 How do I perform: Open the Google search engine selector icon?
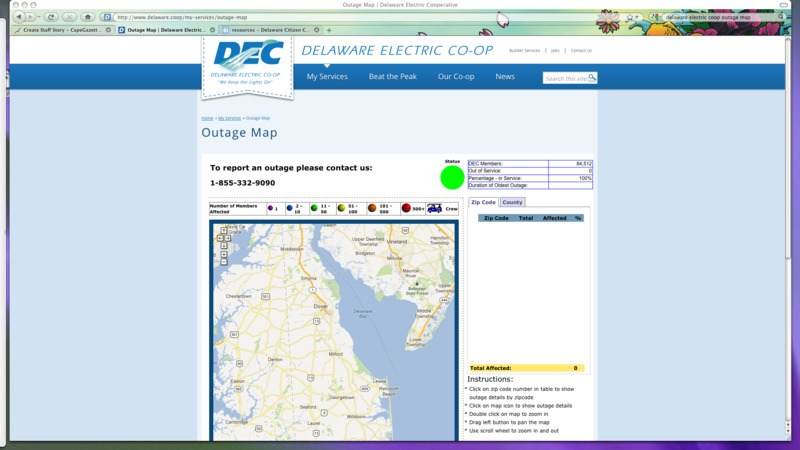(x=656, y=17)
